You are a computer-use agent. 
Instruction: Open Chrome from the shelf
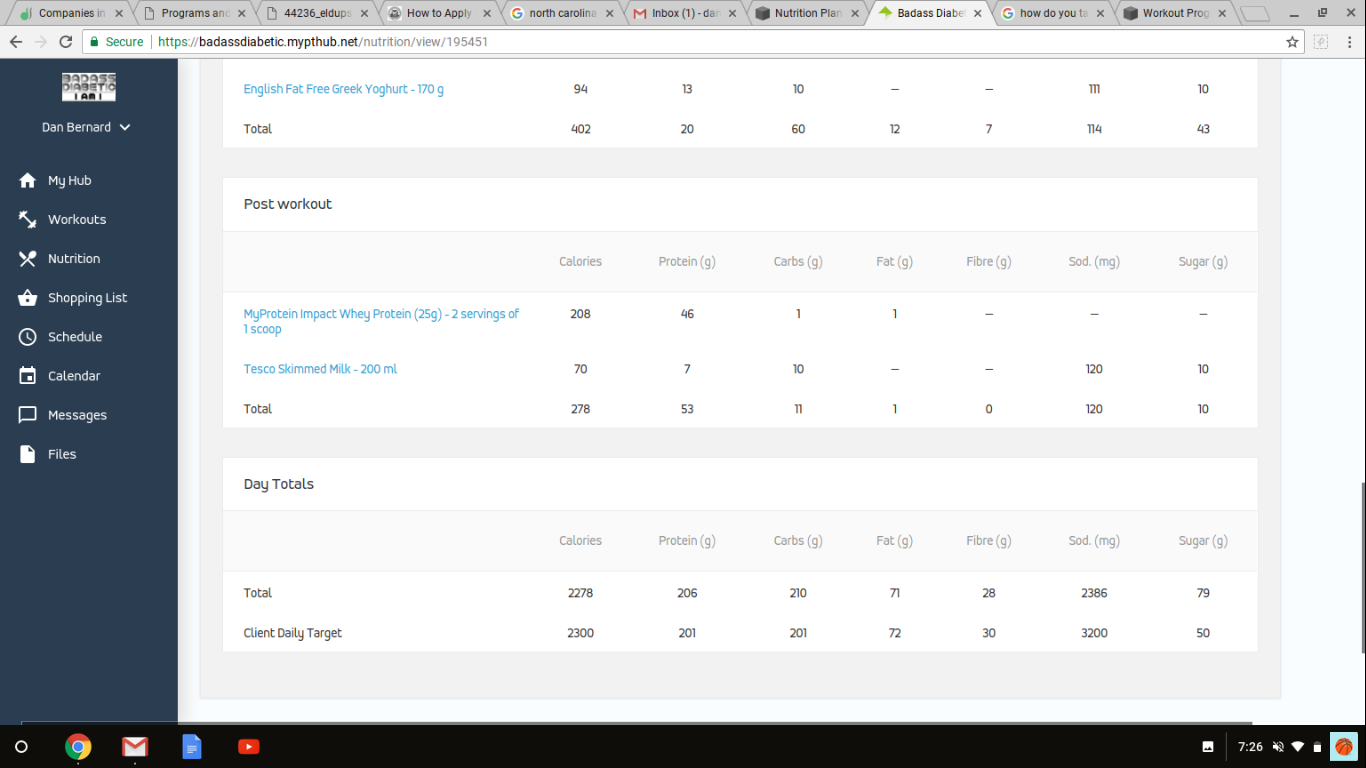coord(78,747)
